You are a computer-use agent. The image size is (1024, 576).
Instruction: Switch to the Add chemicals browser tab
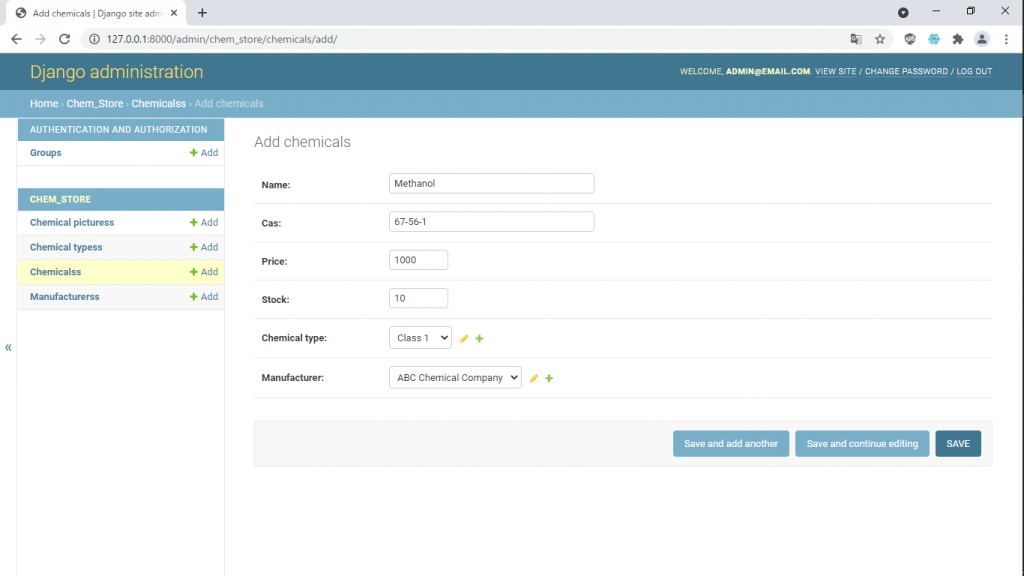point(100,13)
